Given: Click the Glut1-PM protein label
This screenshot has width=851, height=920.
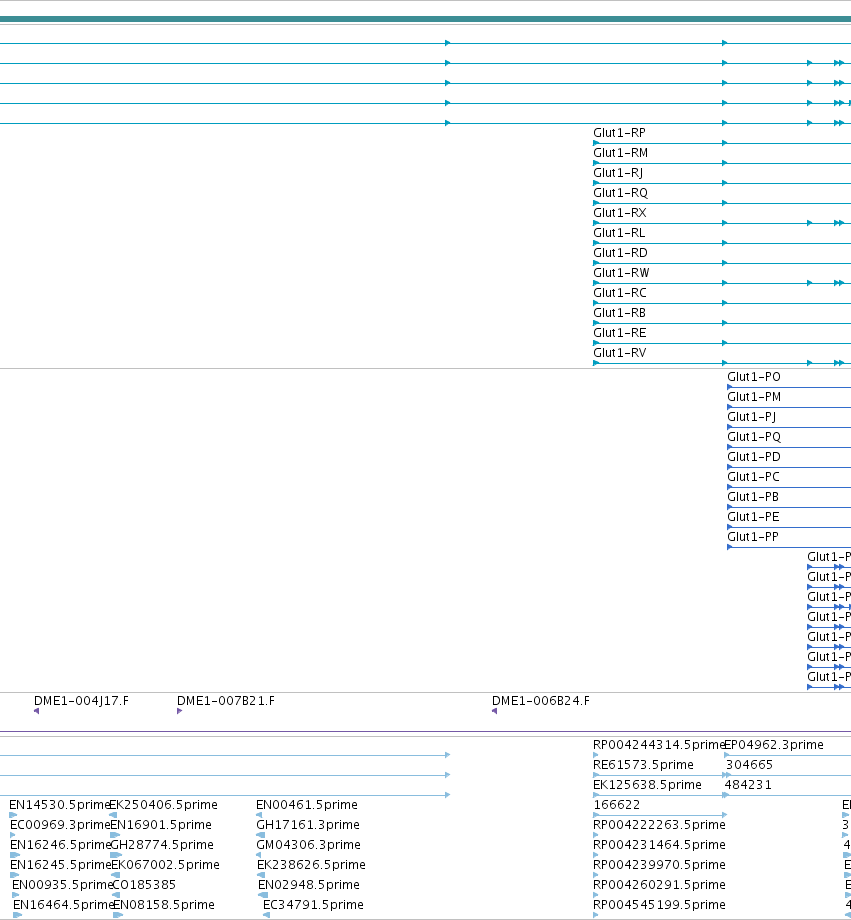Looking at the screenshot, I should (x=754, y=397).
